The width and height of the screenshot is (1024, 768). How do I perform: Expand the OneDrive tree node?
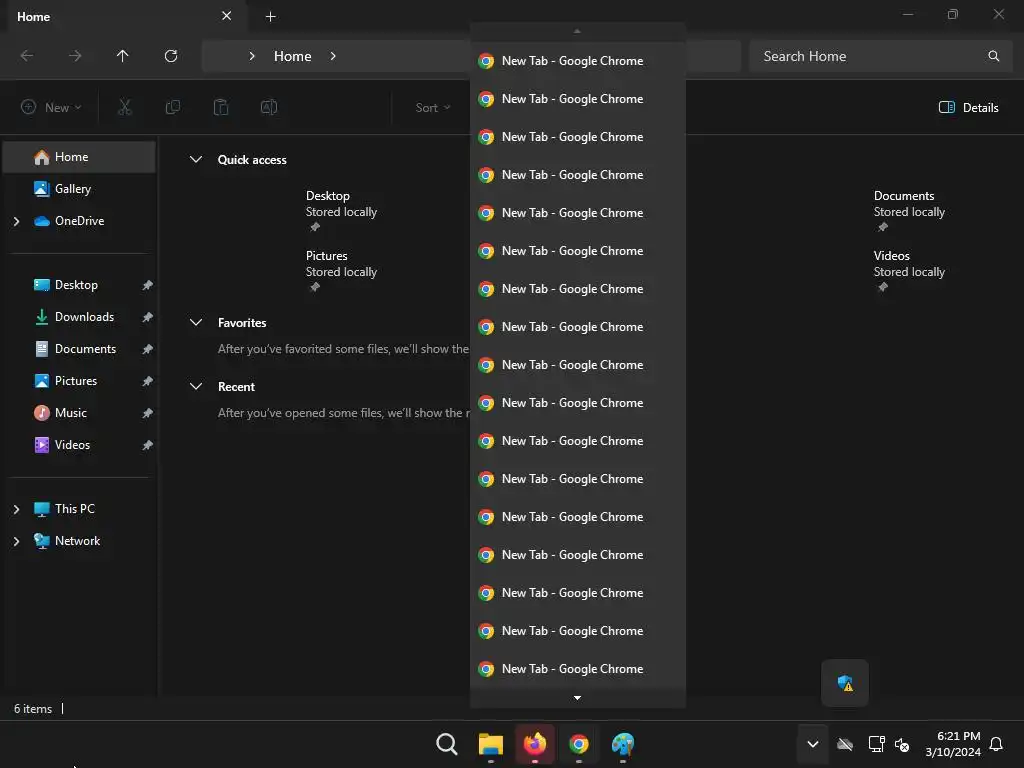click(16, 221)
